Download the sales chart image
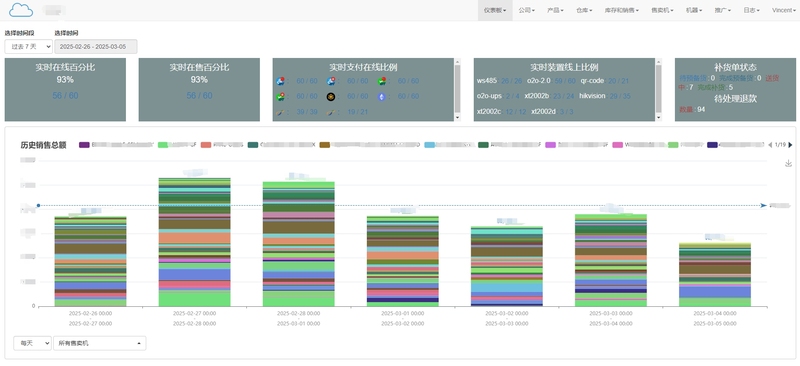The height and width of the screenshot is (366, 800). point(788,163)
